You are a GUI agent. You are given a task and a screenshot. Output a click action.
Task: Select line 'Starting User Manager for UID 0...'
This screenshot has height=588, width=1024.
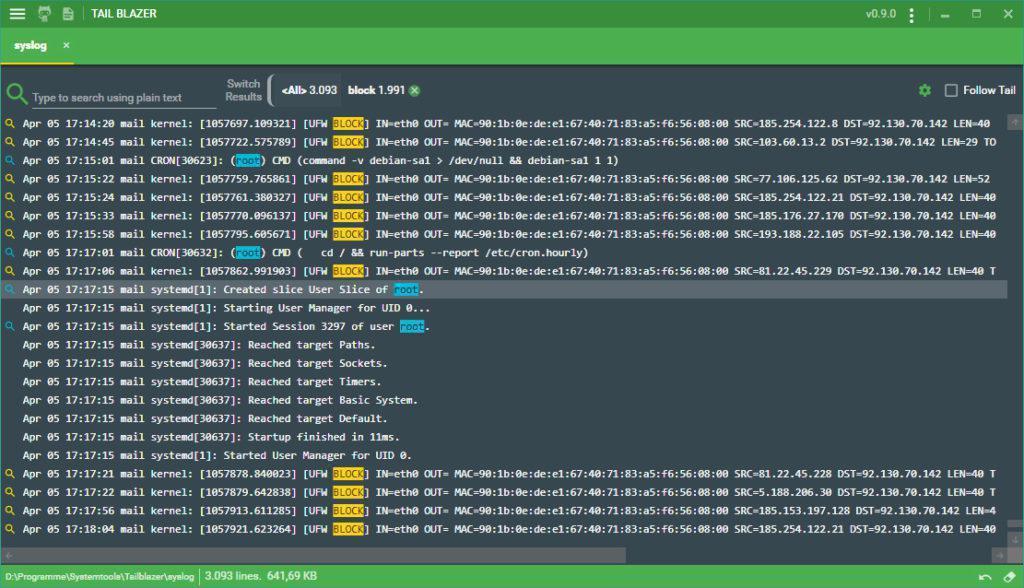coord(504,308)
